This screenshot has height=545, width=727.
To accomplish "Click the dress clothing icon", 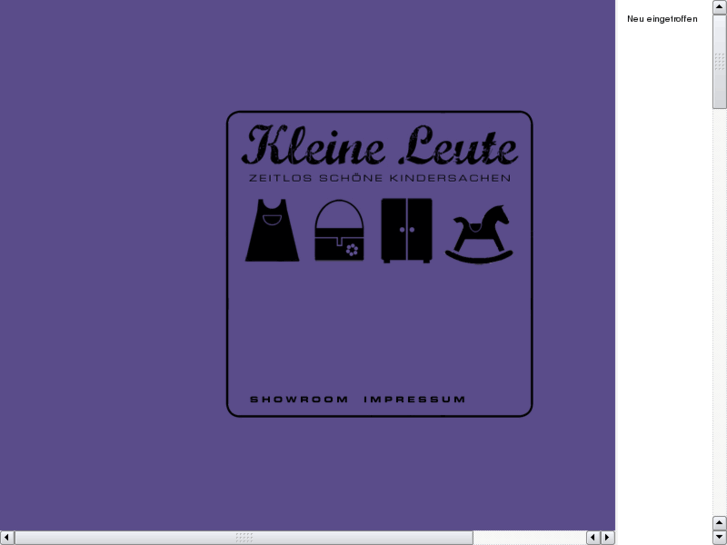I will (x=272, y=231).
